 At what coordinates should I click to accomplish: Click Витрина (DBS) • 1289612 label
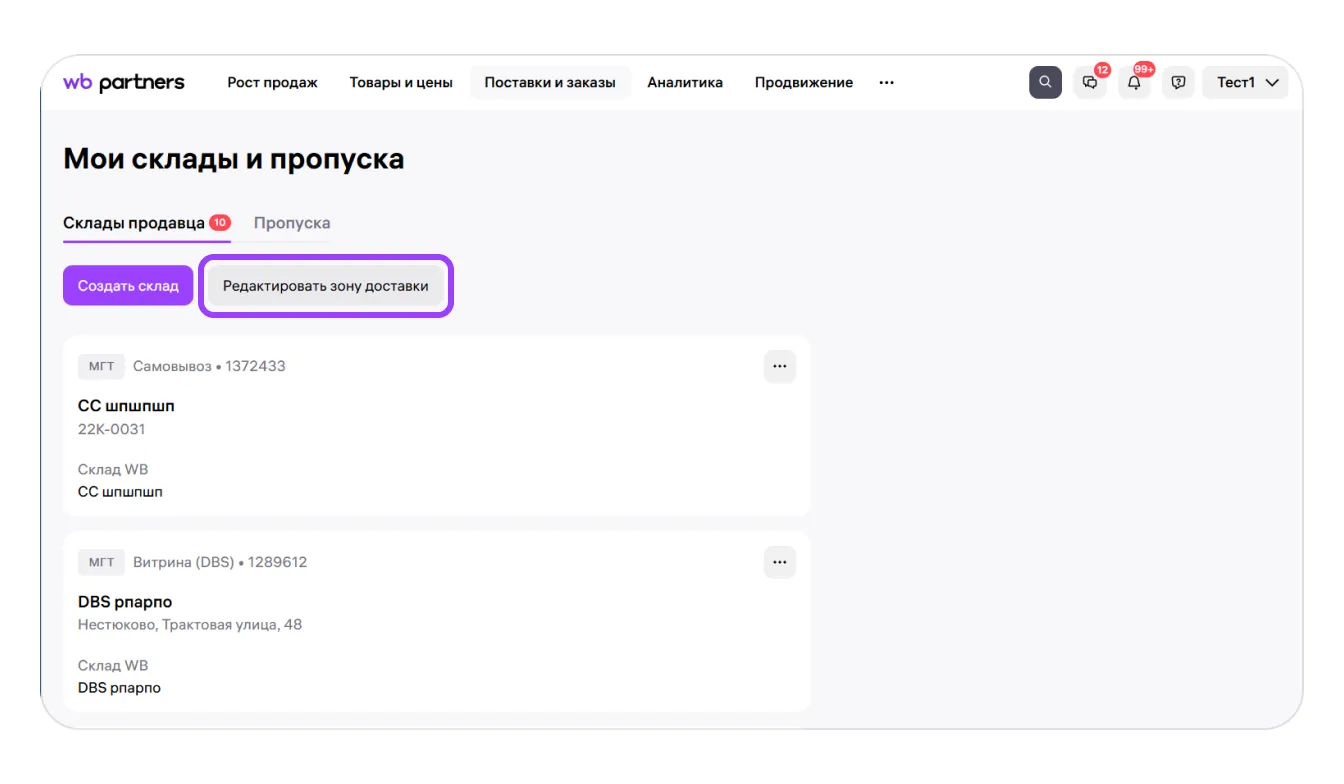tap(220, 563)
